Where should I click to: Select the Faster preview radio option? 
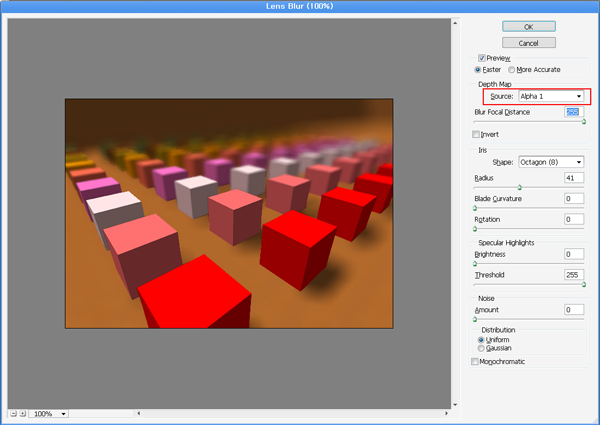point(478,70)
